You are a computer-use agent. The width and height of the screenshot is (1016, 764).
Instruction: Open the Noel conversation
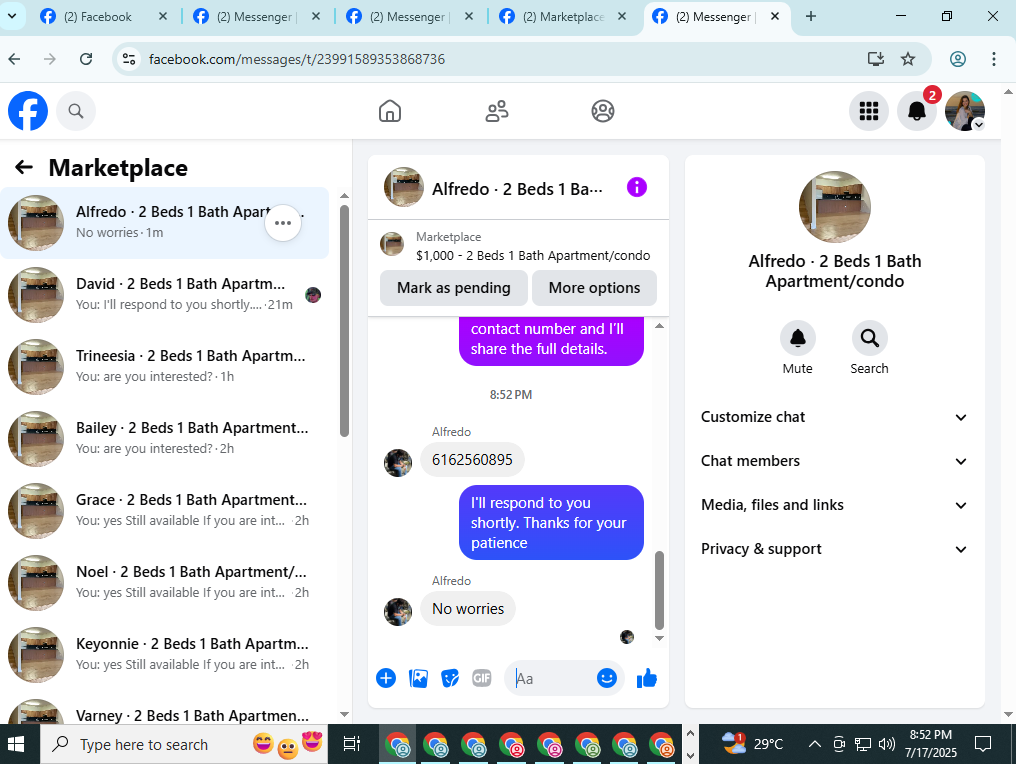[x=165, y=583]
